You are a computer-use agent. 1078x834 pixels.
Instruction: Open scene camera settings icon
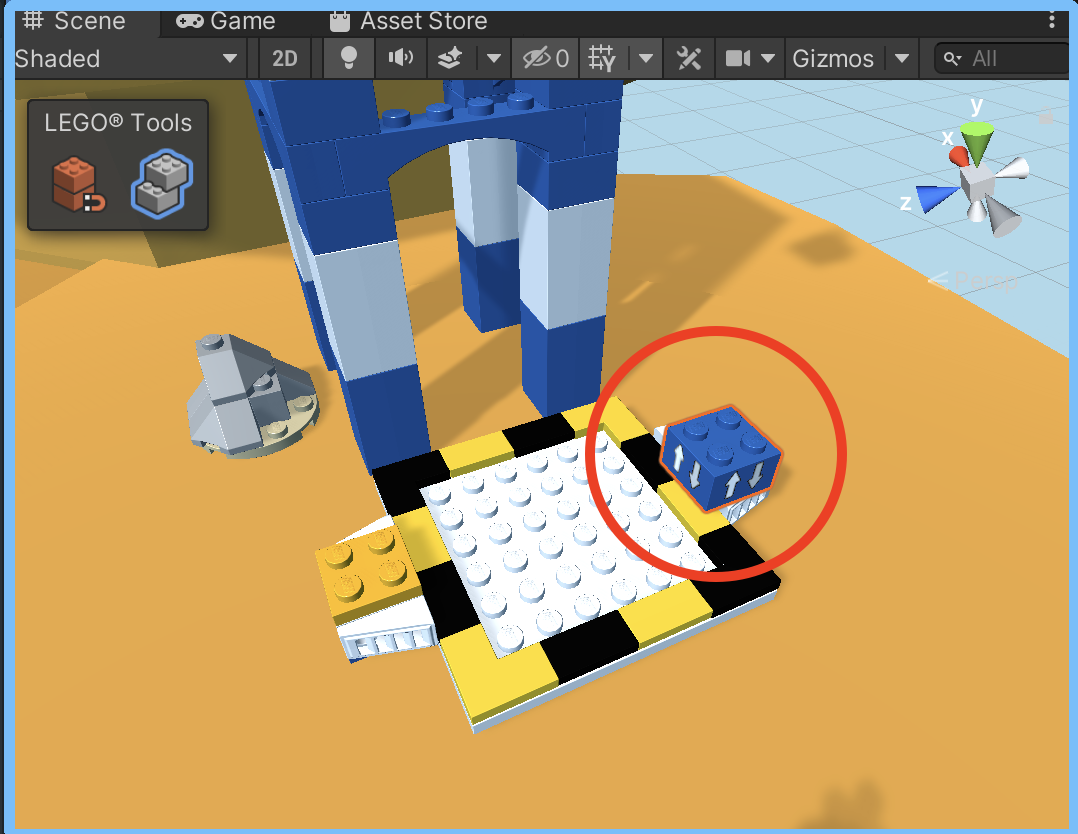point(738,59)
